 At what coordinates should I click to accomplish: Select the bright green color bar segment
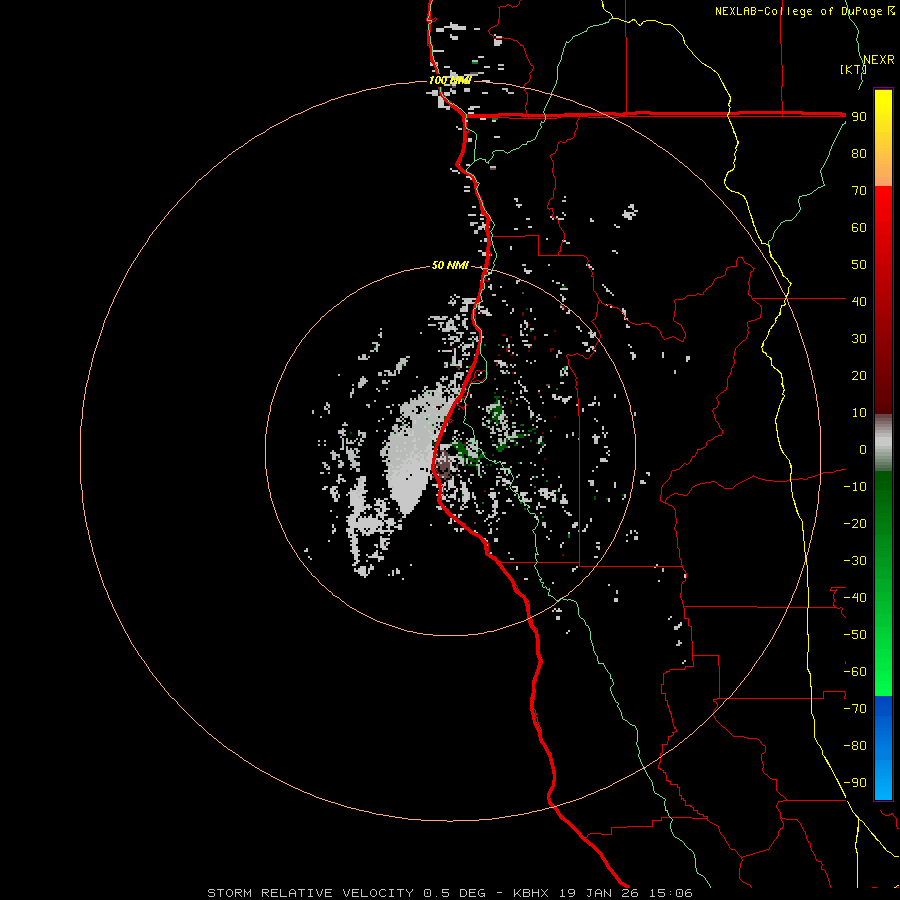click(883, 583)
